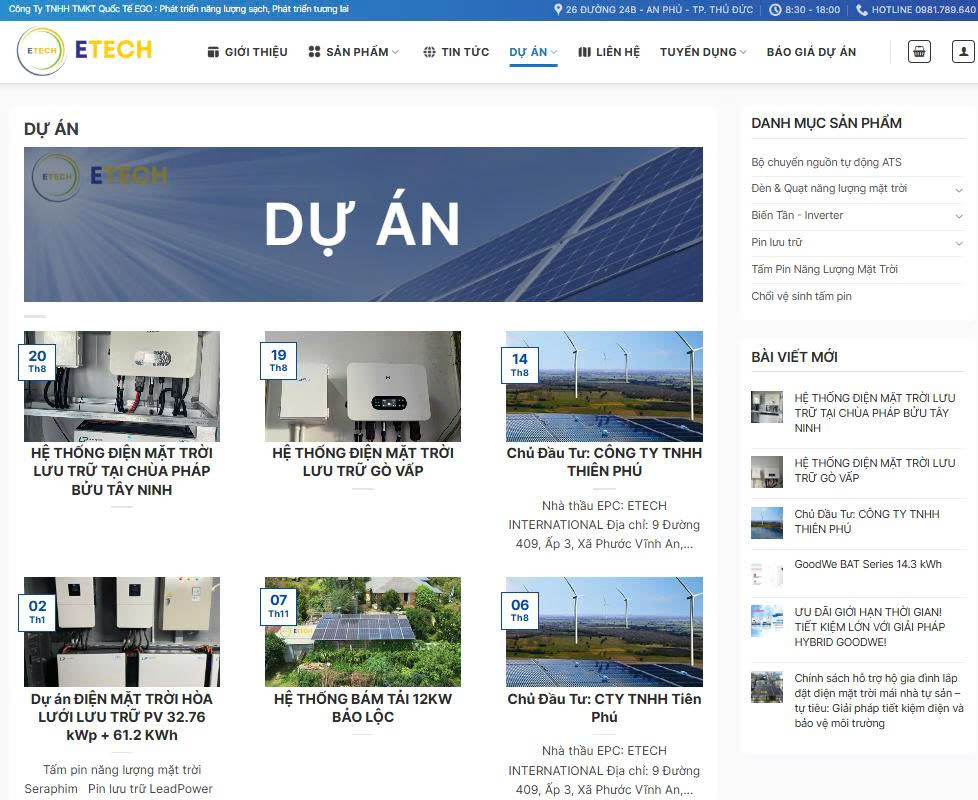This screenshot has width=978, height=800.
Task: Click the Dự Án solar panel banner
Action: click(x=363, y=224)
